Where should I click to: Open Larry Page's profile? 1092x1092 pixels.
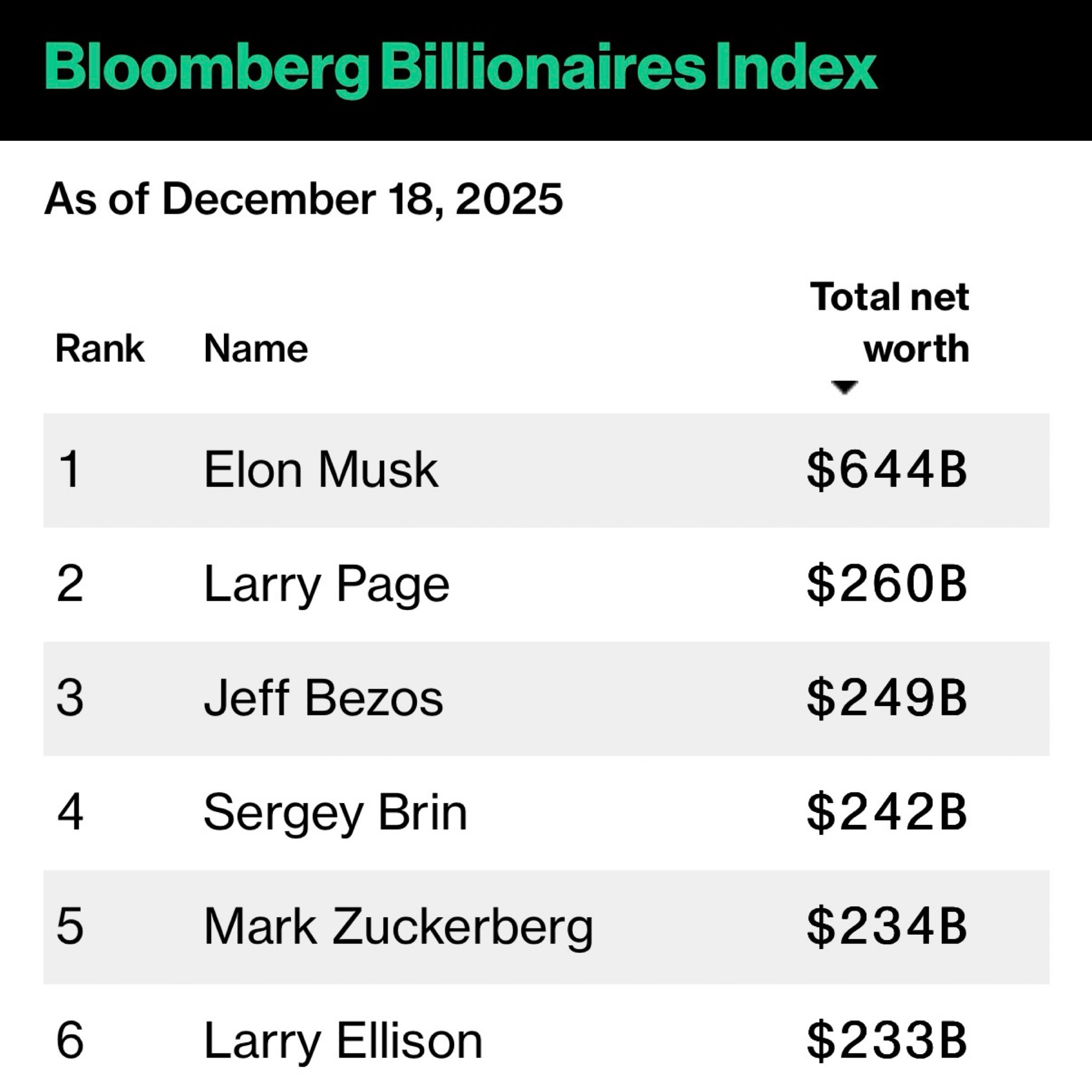pos(327,584)
